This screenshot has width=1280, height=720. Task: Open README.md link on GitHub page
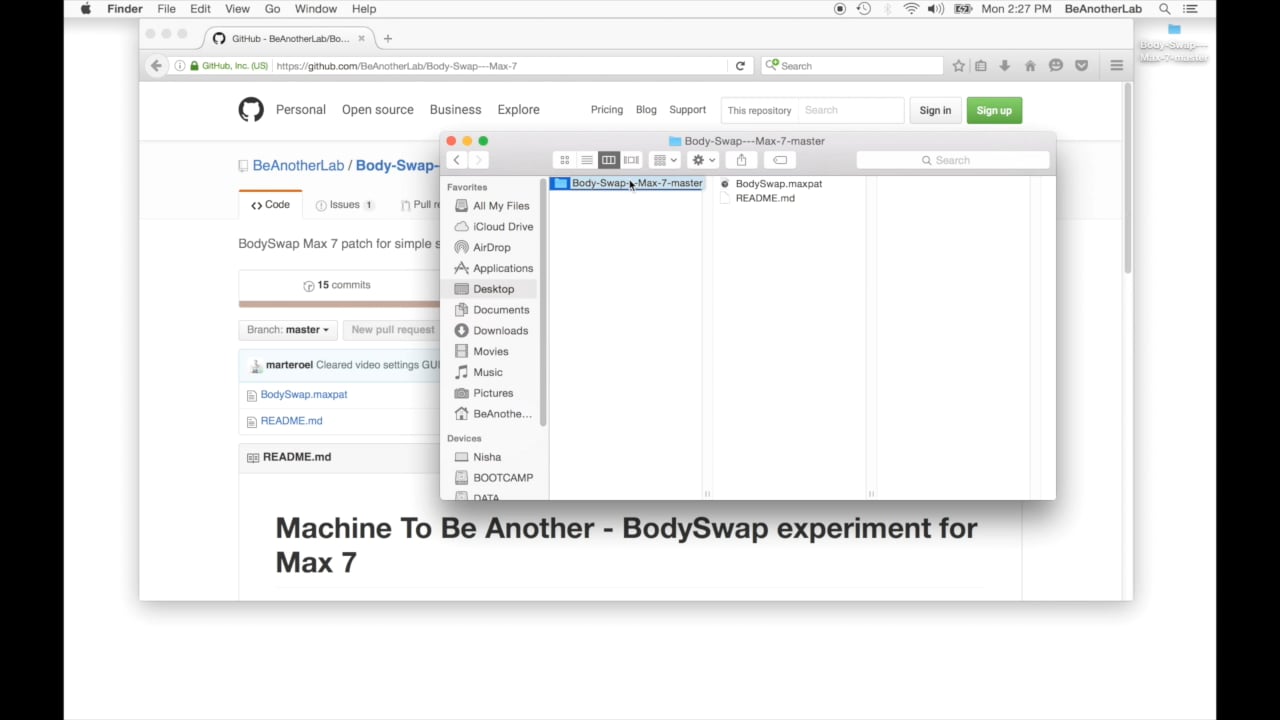(291, 421)
